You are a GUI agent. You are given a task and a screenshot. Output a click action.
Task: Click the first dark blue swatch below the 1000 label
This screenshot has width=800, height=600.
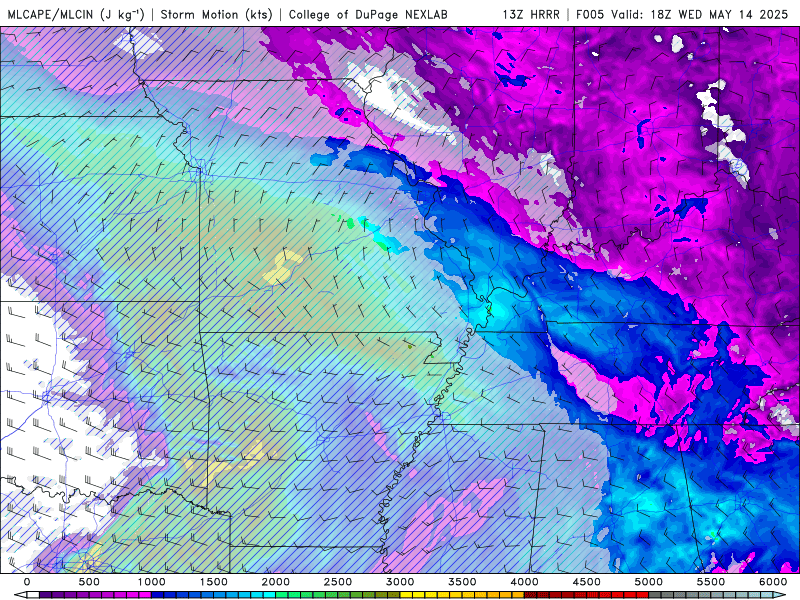(x=158, y=595)
